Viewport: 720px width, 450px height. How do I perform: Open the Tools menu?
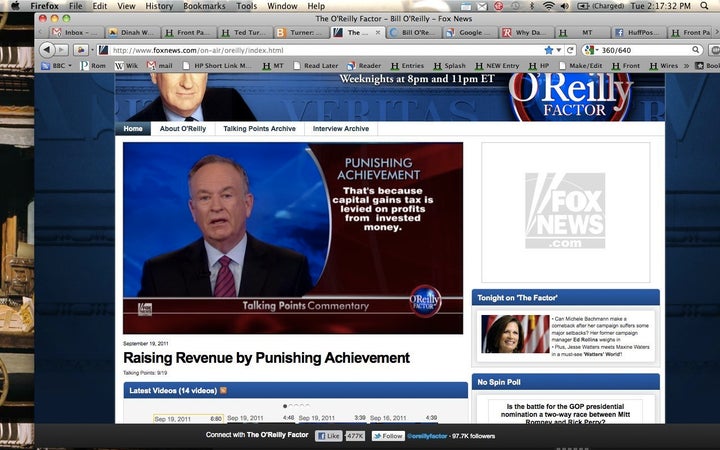click(x=247, y=6)
